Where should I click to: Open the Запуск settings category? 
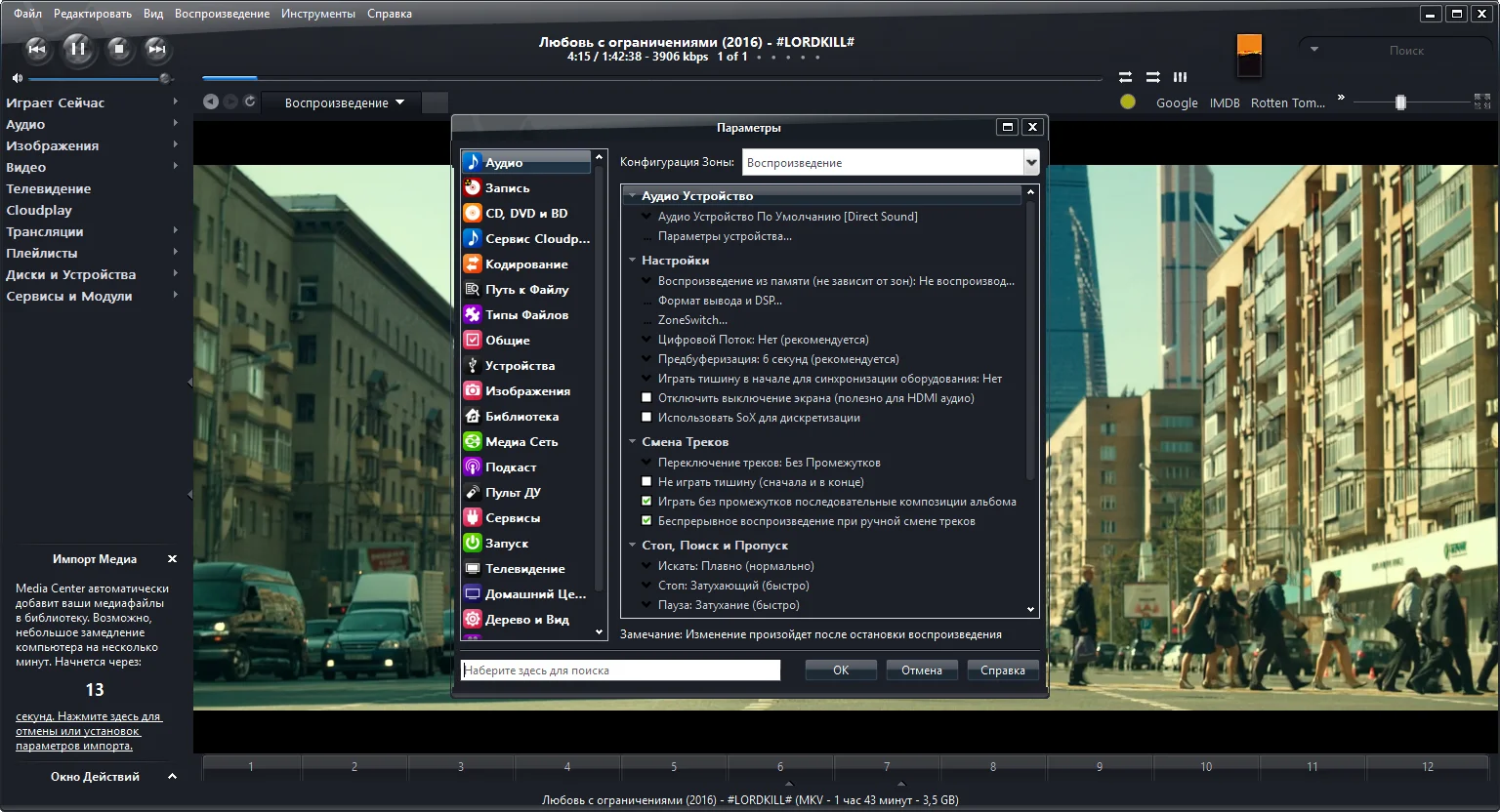tap(526, 543)
